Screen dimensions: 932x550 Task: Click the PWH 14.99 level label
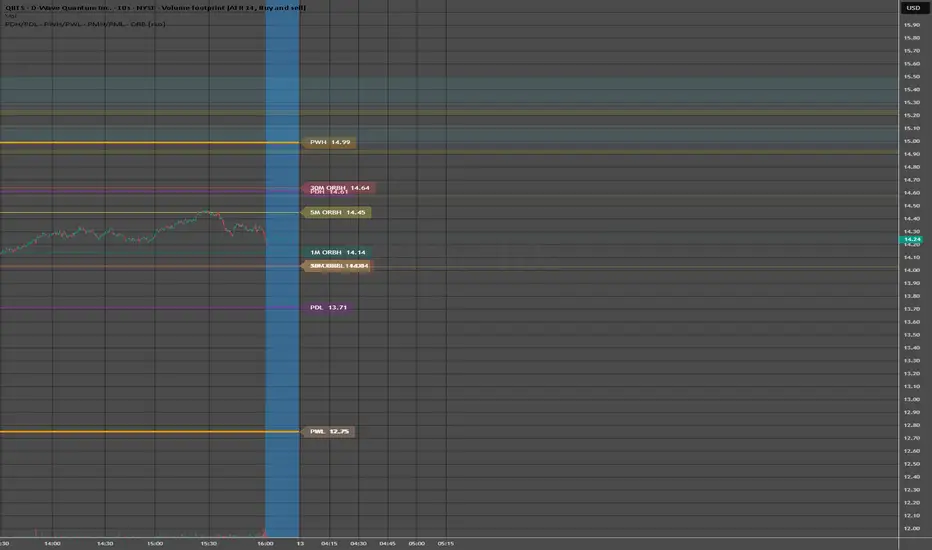[x=329, y=142]
